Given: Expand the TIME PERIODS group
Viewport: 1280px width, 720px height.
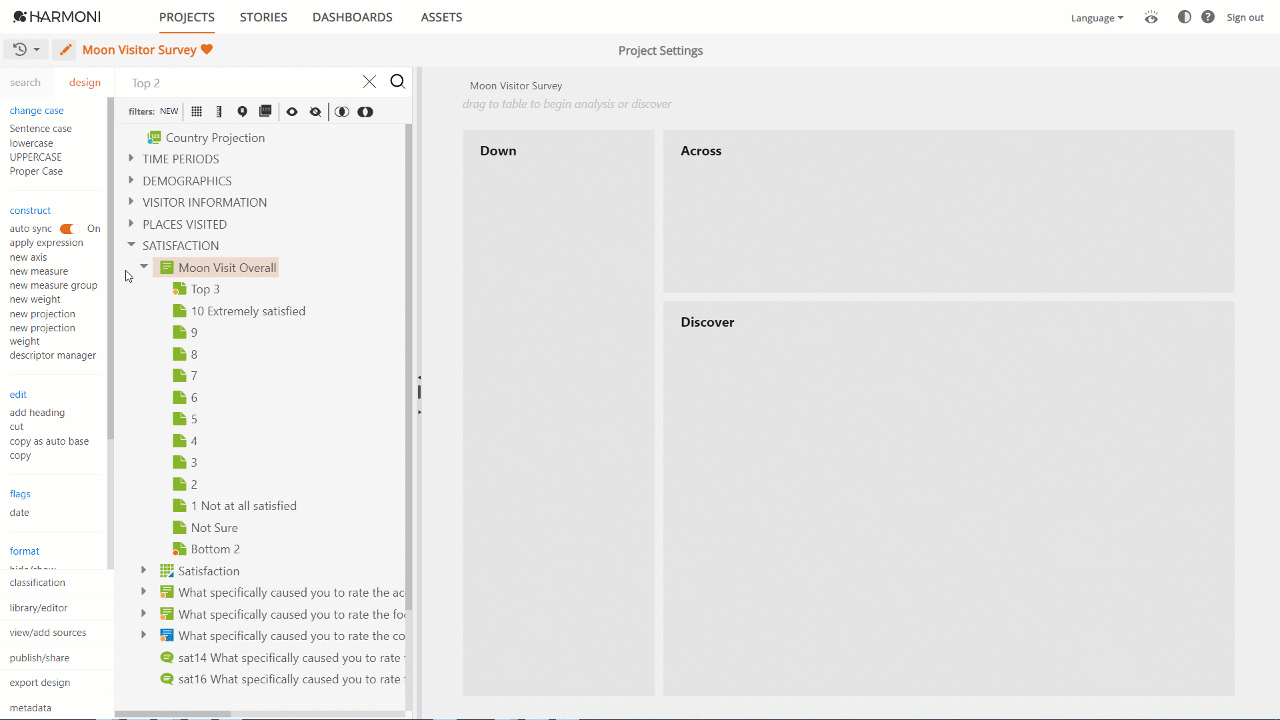Looking at the screenshot, I should (131, 158).
